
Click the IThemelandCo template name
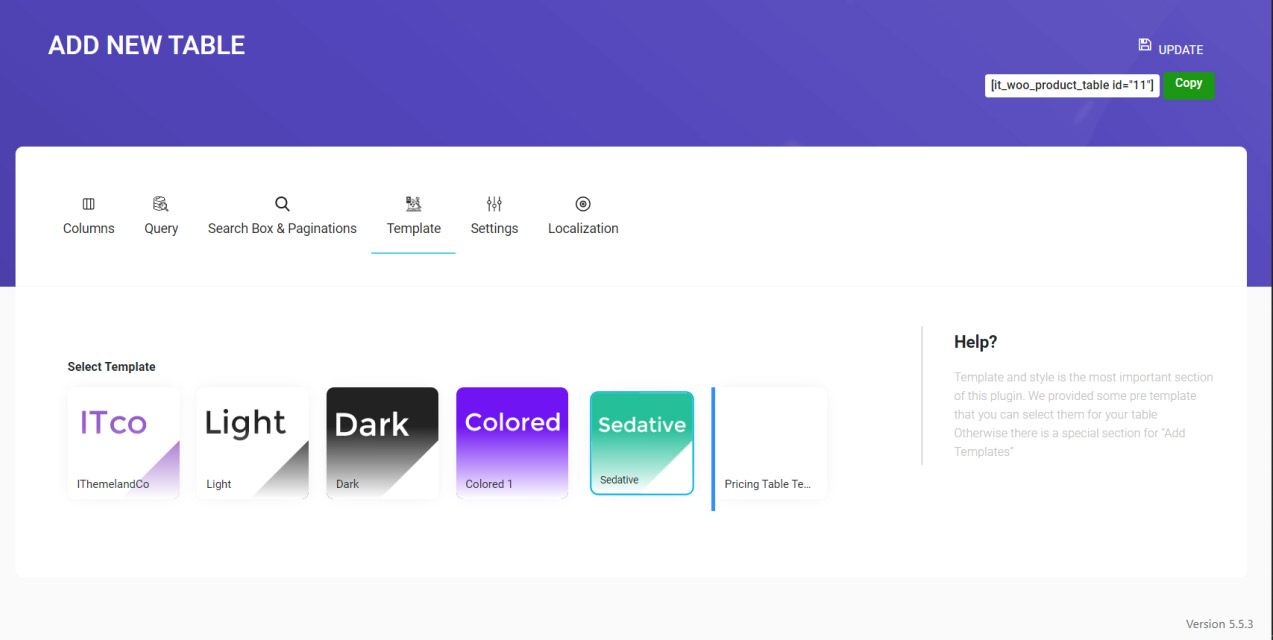(x=113, y=484)
